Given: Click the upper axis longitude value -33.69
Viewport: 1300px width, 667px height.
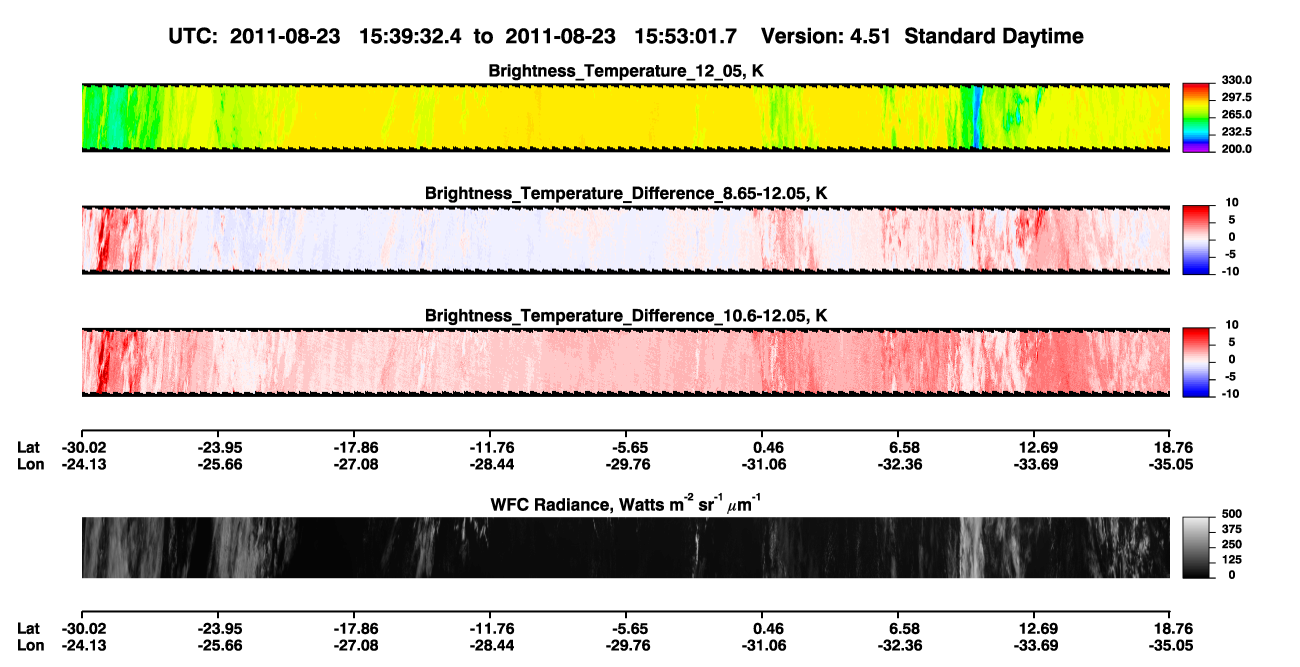Looking at the screenshot, I should [1034, 464].
